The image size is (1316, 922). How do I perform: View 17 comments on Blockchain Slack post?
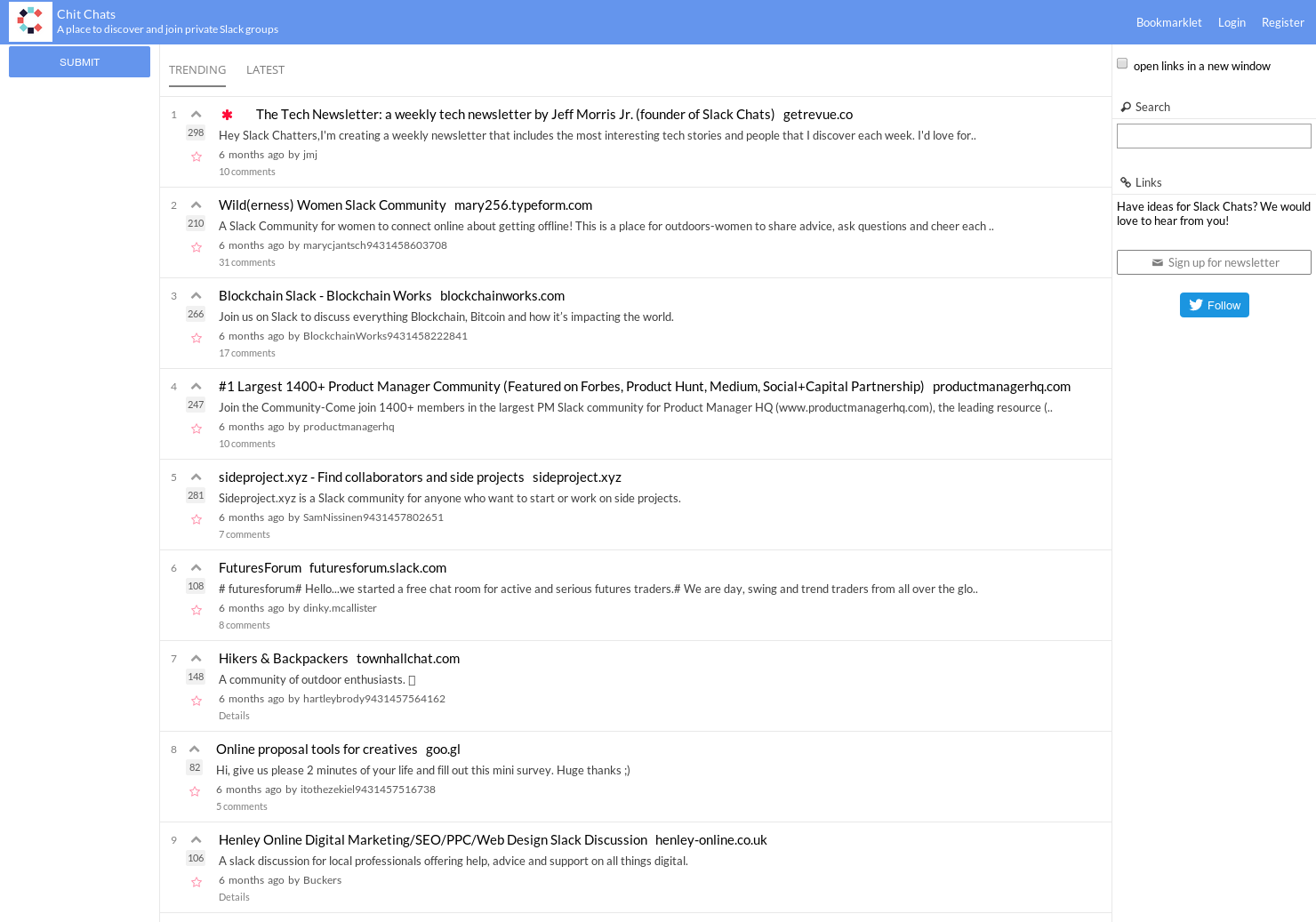point(247,353)
